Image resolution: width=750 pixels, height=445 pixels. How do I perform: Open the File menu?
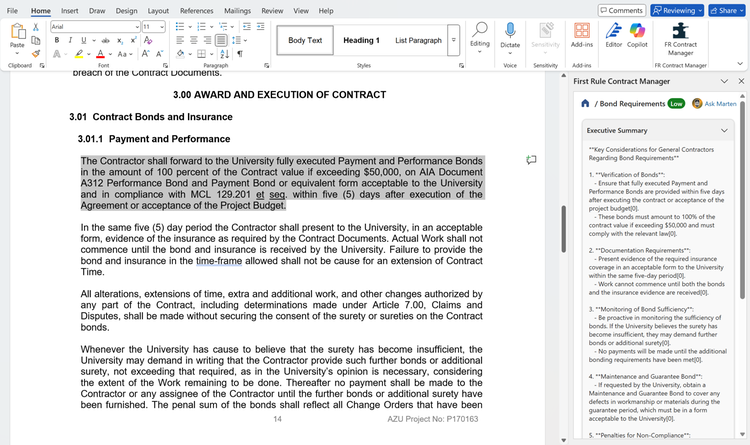(12, 11)
